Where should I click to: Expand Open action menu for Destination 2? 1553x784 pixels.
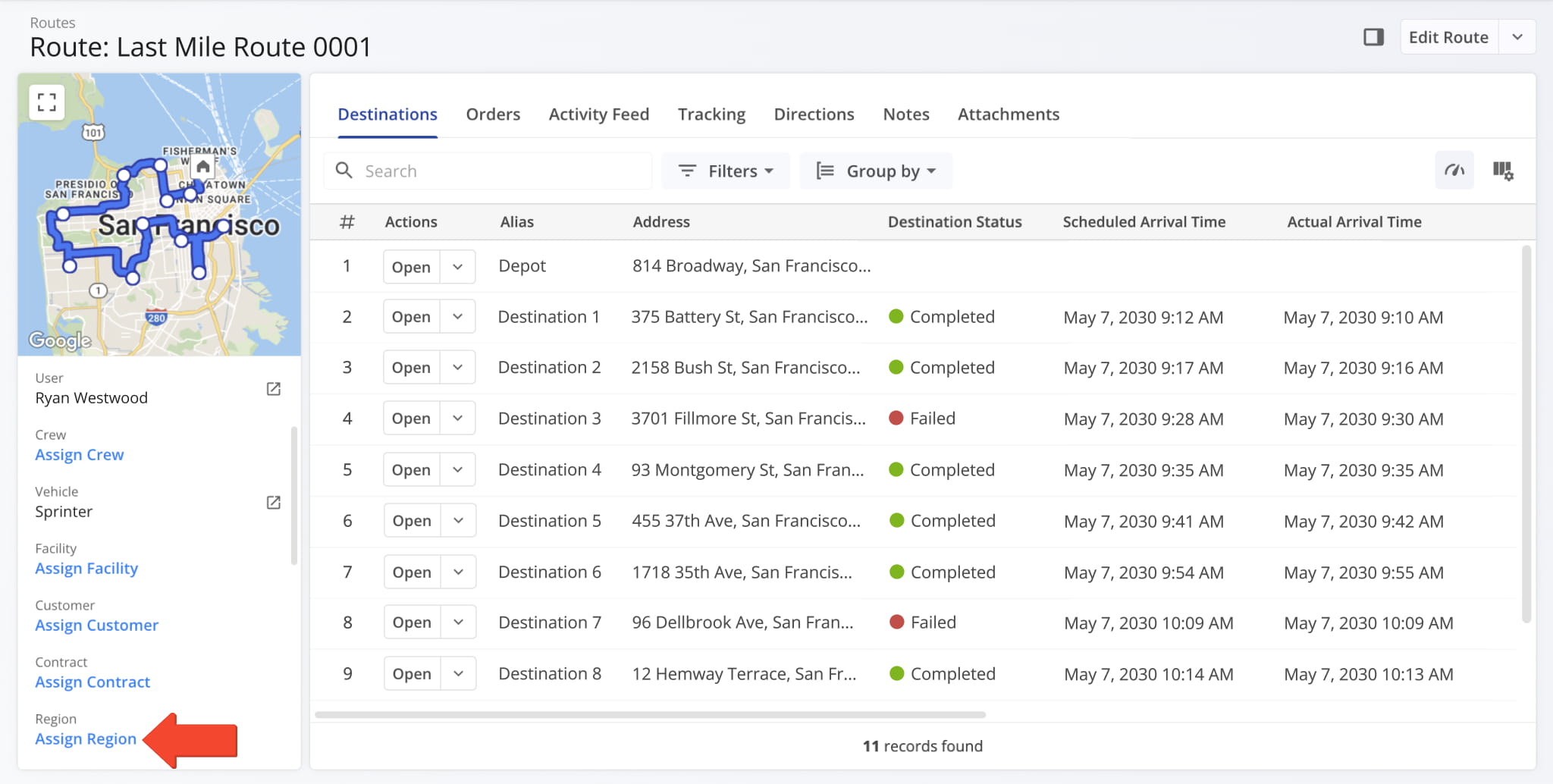coord(458,368)
